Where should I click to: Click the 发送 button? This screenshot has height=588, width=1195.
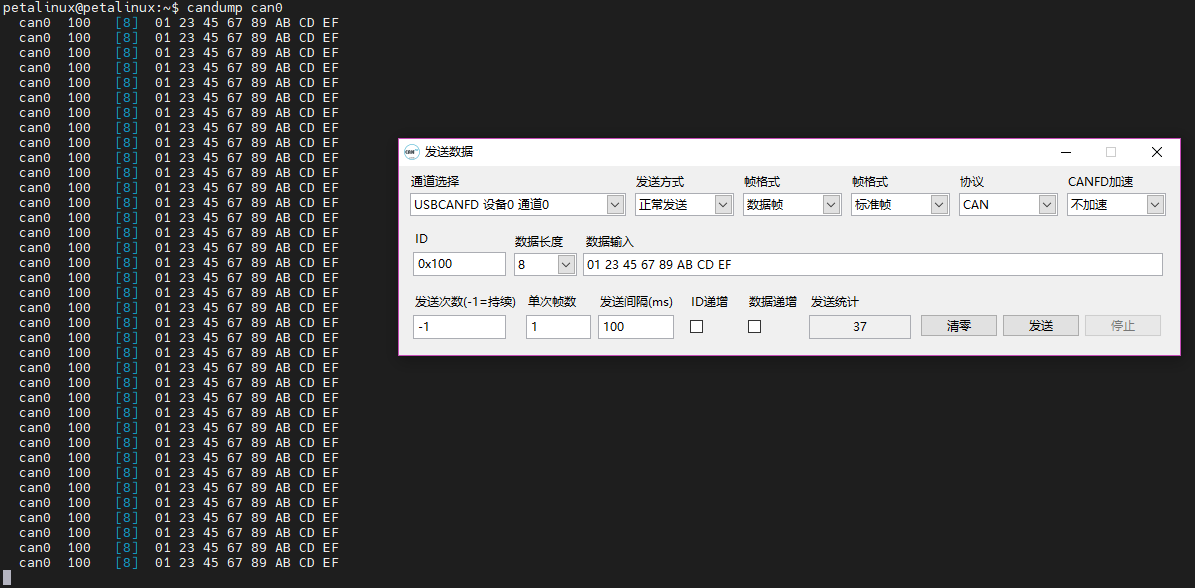coord(1040,326)
